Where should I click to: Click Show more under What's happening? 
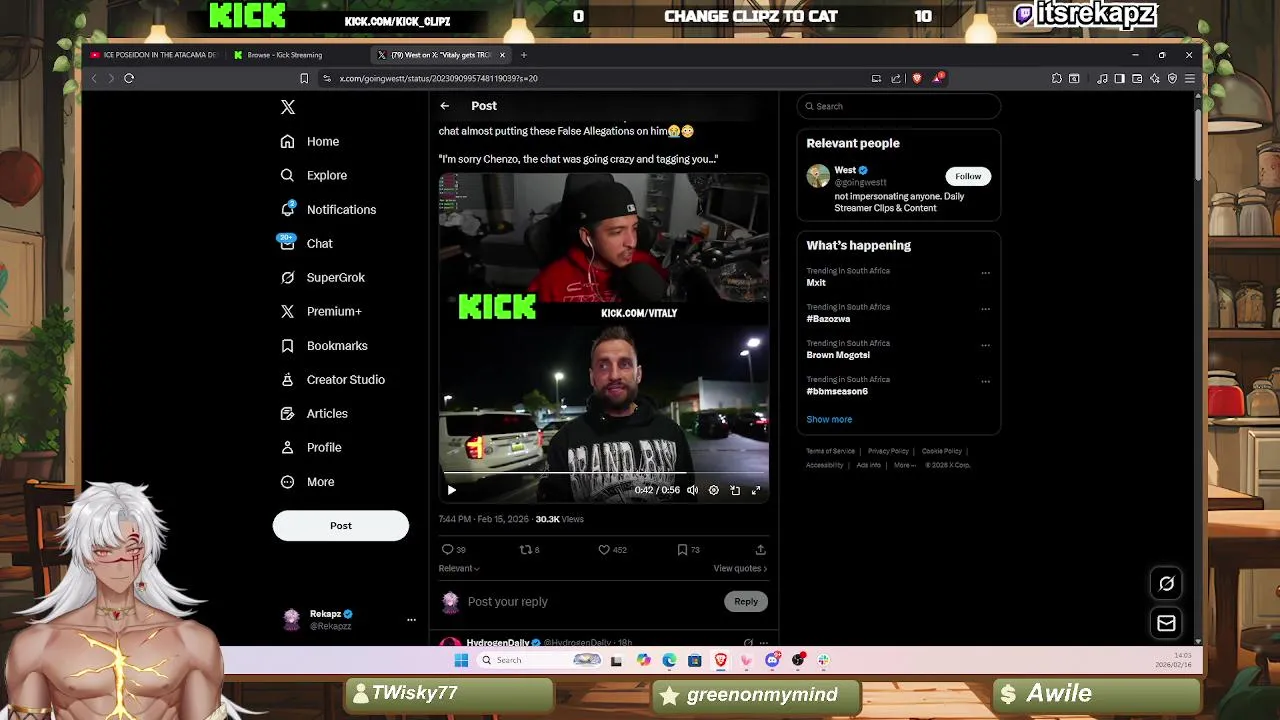click(x=829, y=420)
